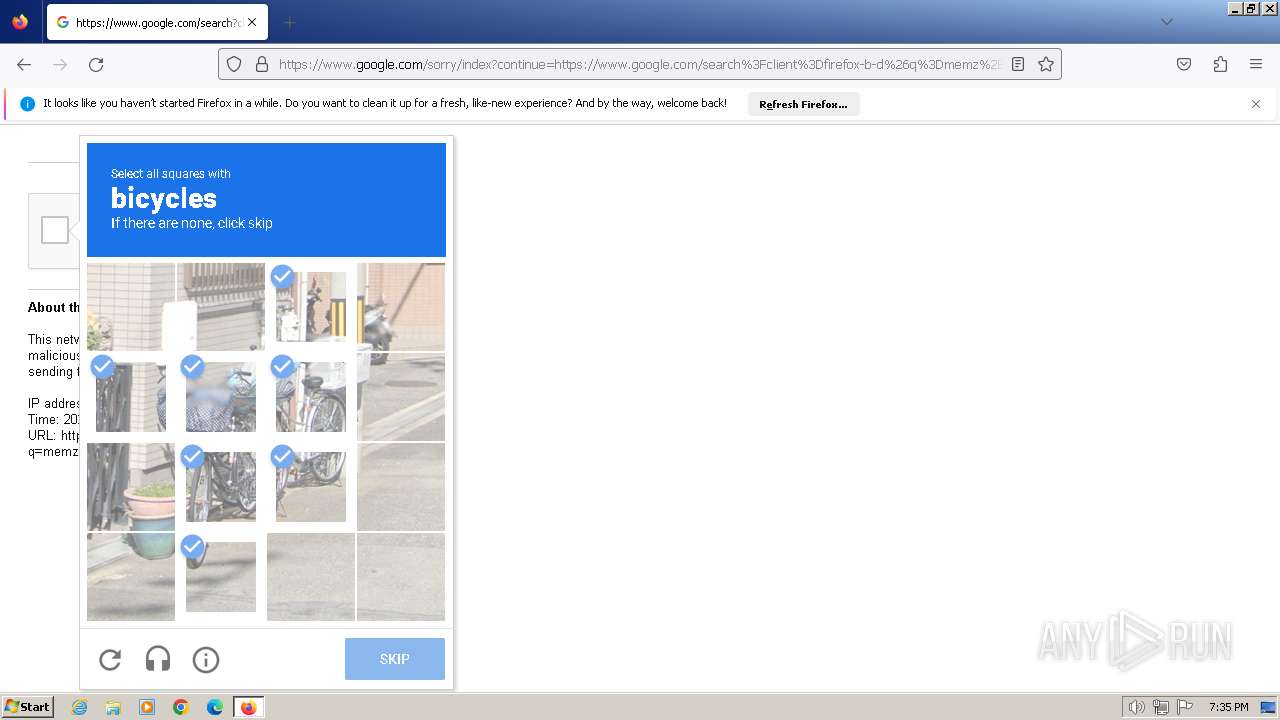Get an audio challenge via headphones icon
The width and height of the screenshot is (1280, 720).
tap(158, 659)
